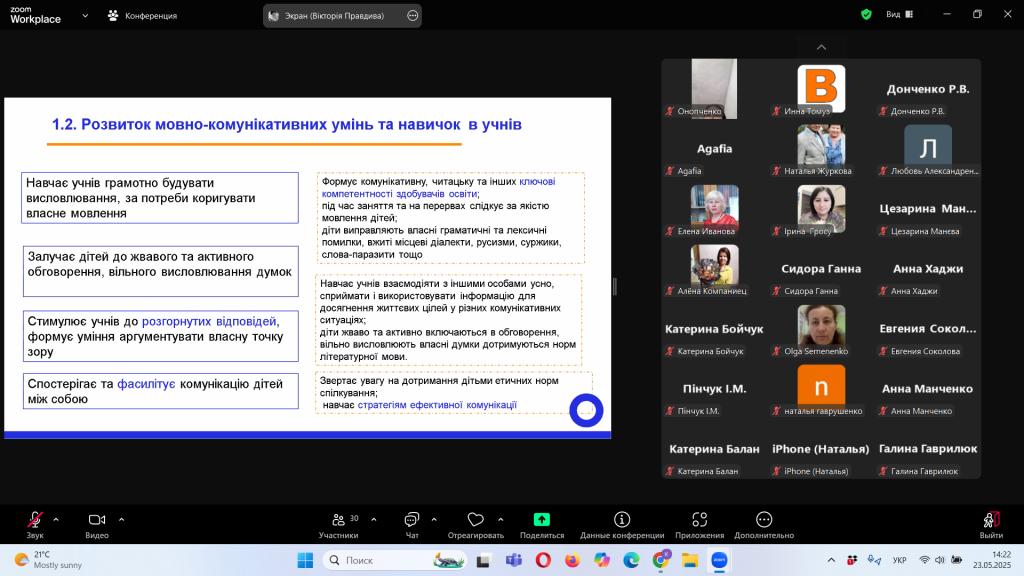Expand video options arrow next to Видео
The height and width of the screenshot is (576, 1024).
pyautogui.click(x=121, y=520)
